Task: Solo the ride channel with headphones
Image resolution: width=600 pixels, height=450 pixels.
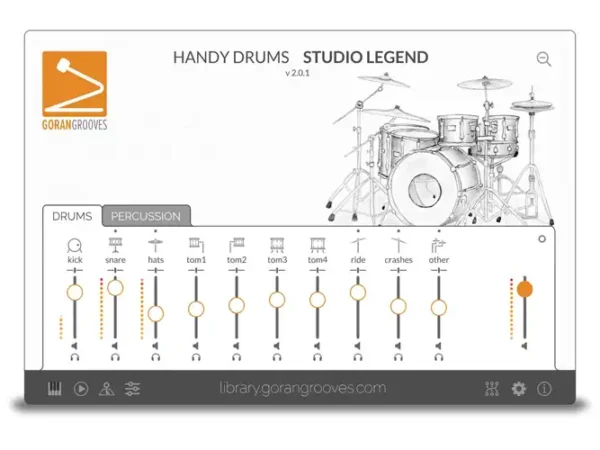Action: click(358, 357)
